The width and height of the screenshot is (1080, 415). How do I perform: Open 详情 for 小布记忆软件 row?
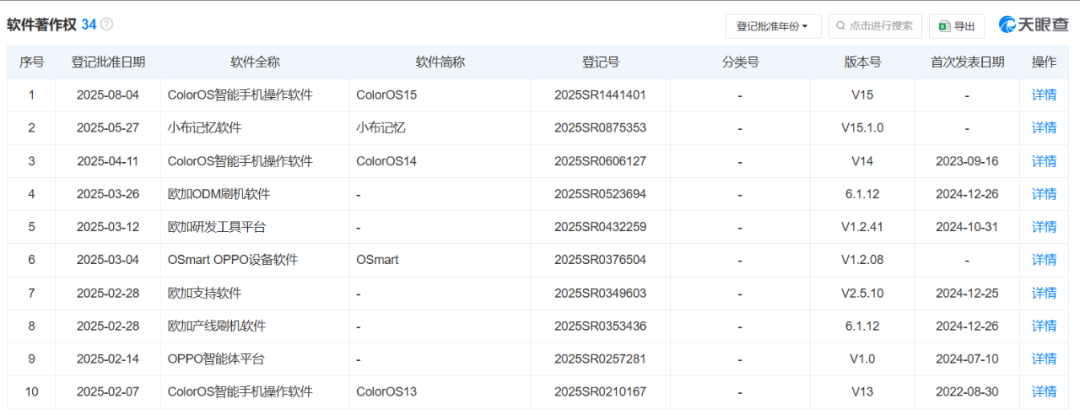click(x=1043, y=128)
